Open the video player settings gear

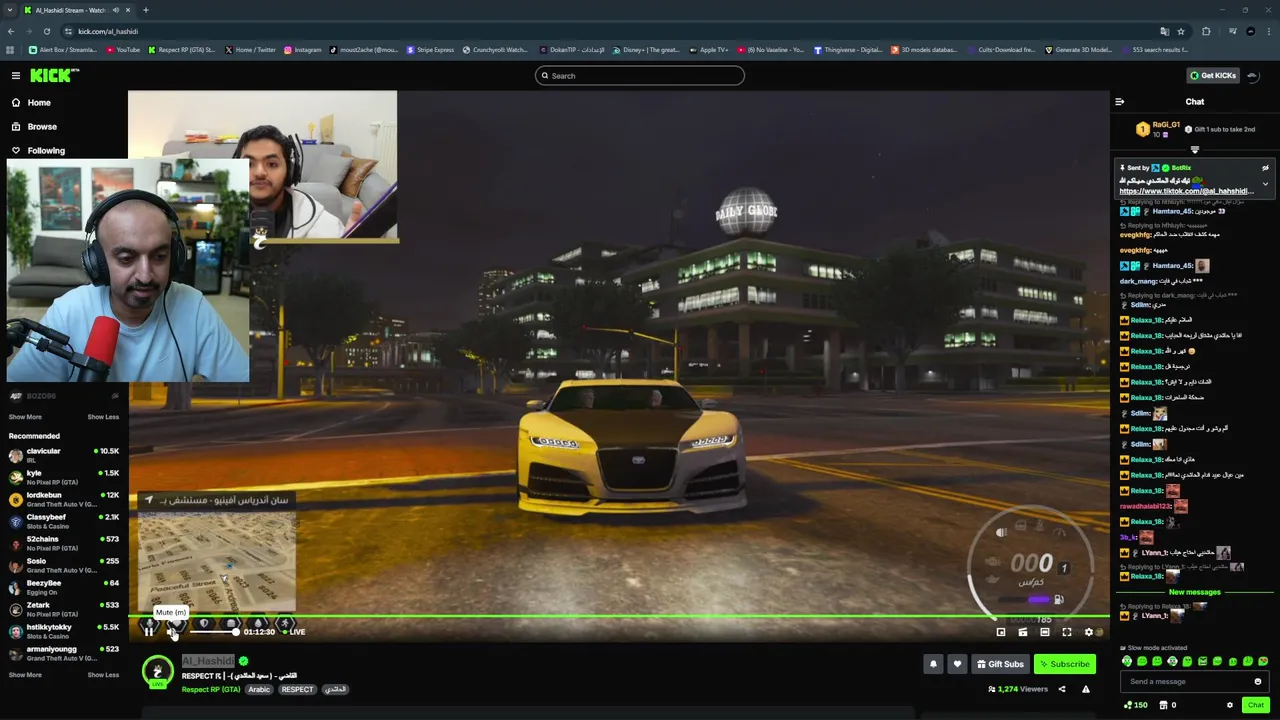[x=1089, y=632]
